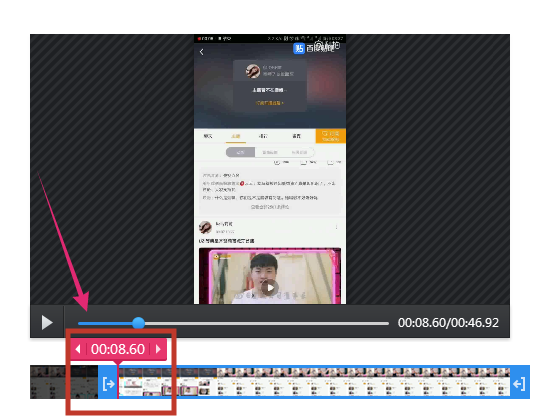The height and width of the screenshot is (416, 539).
Task: Step trim time backward with left arrow
Action: click(78, 349)
